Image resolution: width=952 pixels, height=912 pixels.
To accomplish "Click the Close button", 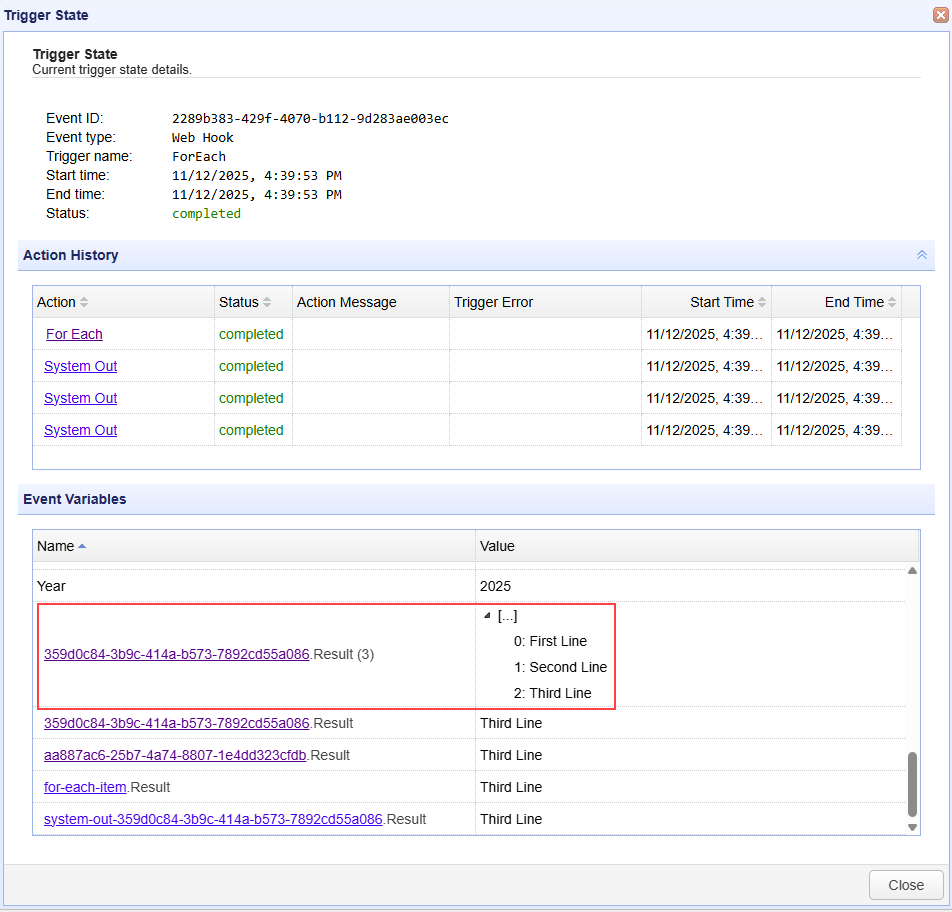I will point(906,885).
